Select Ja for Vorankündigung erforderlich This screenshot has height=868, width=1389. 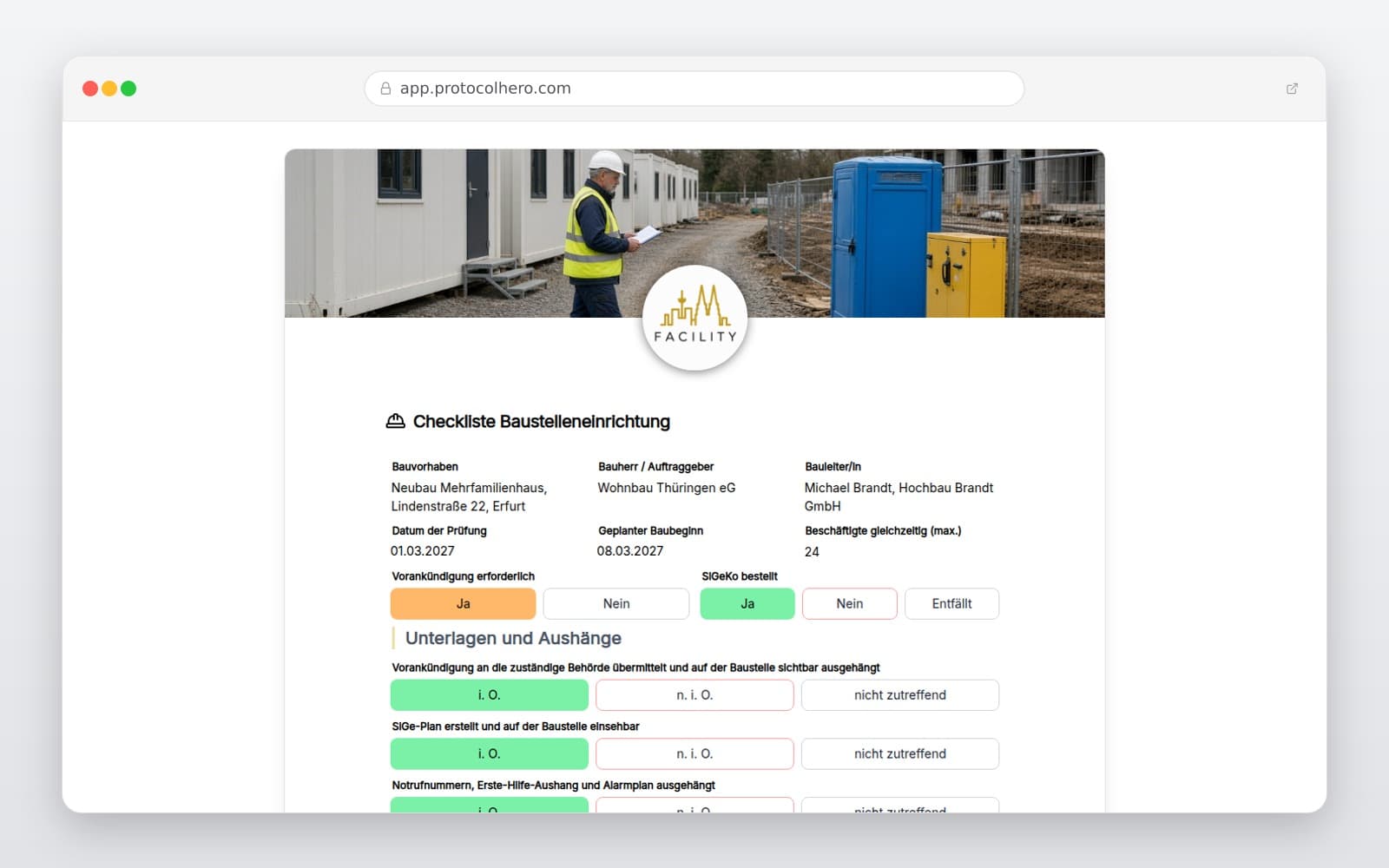click(464, 603)
